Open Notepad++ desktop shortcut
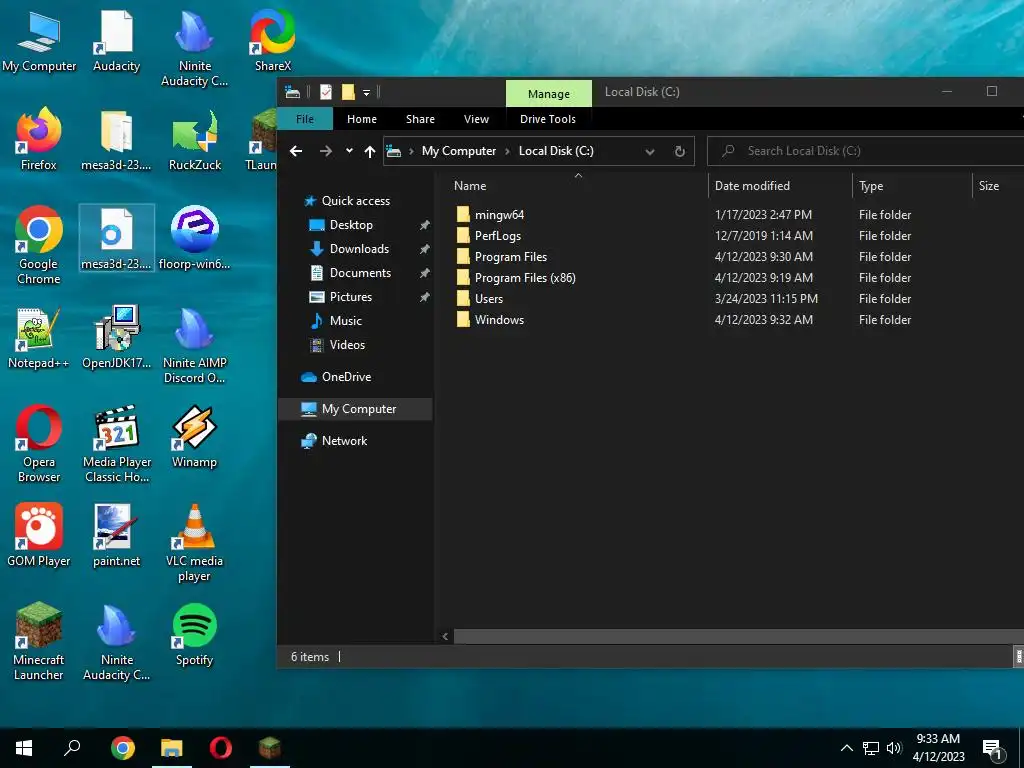1024x768 pixels. pos(39,338)
